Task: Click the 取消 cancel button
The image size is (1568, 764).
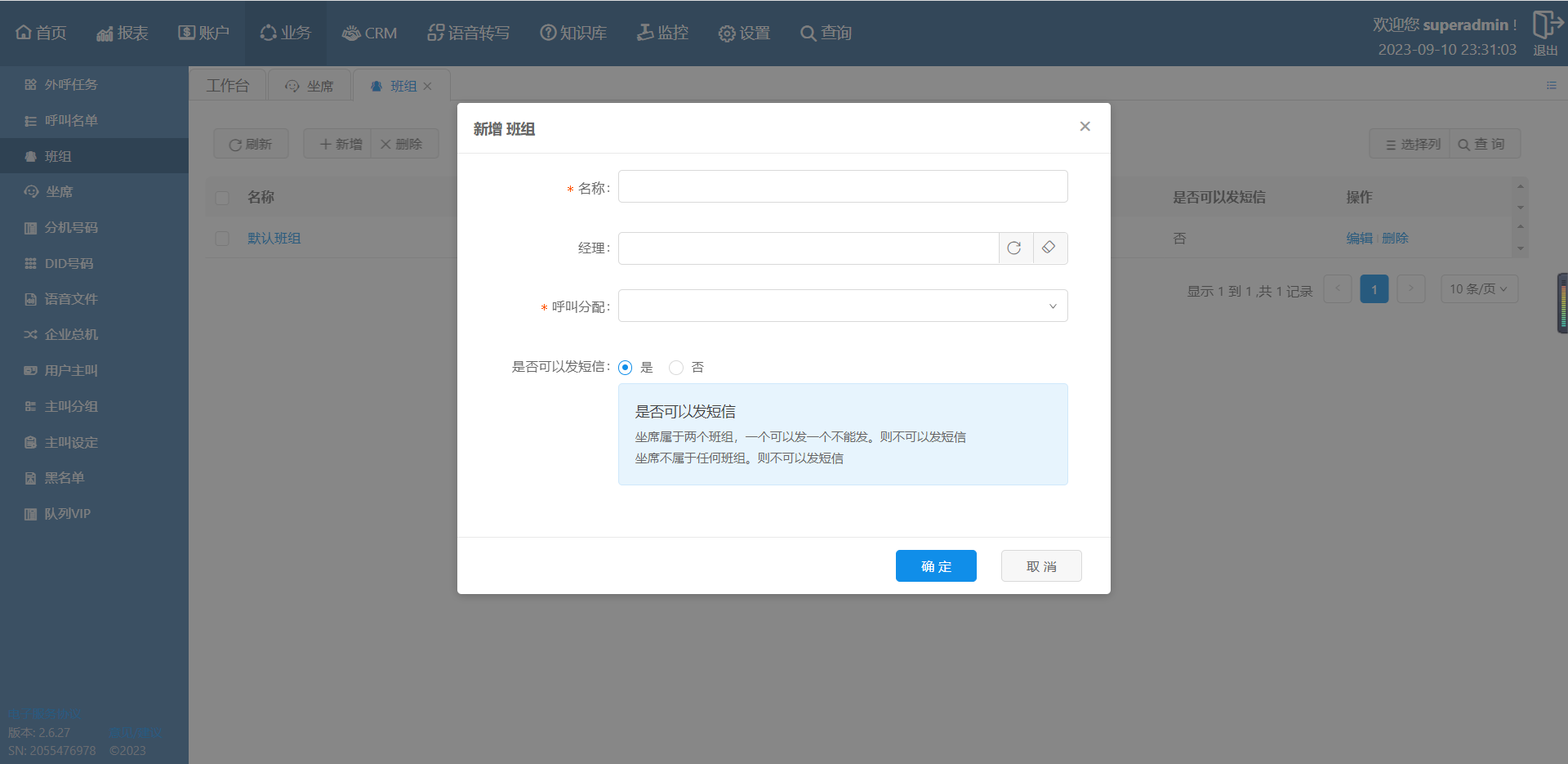Action: (x=1040, y=566)
